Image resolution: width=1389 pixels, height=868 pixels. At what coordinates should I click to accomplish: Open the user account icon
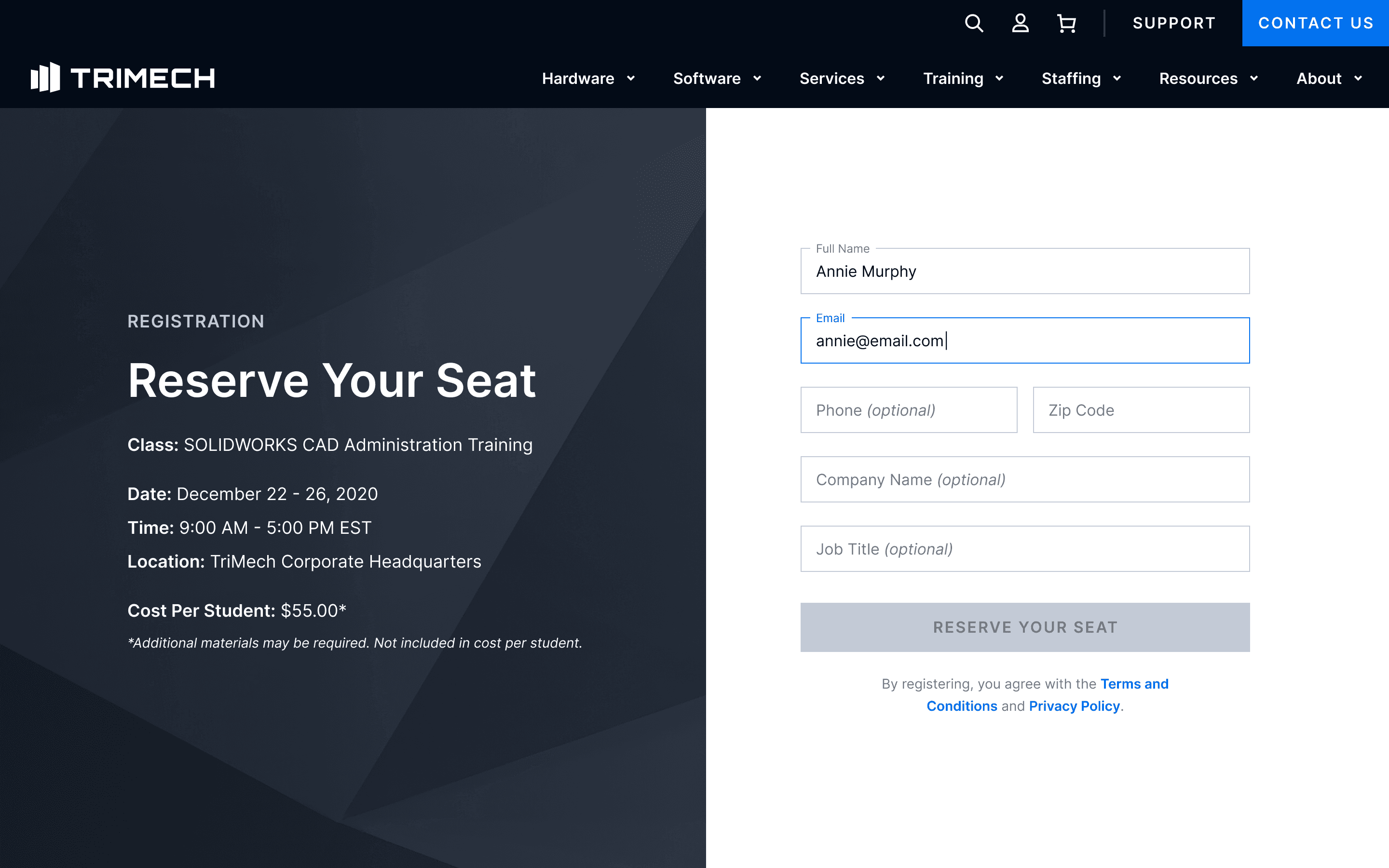pyautogui.click(x=1020, y=23)
